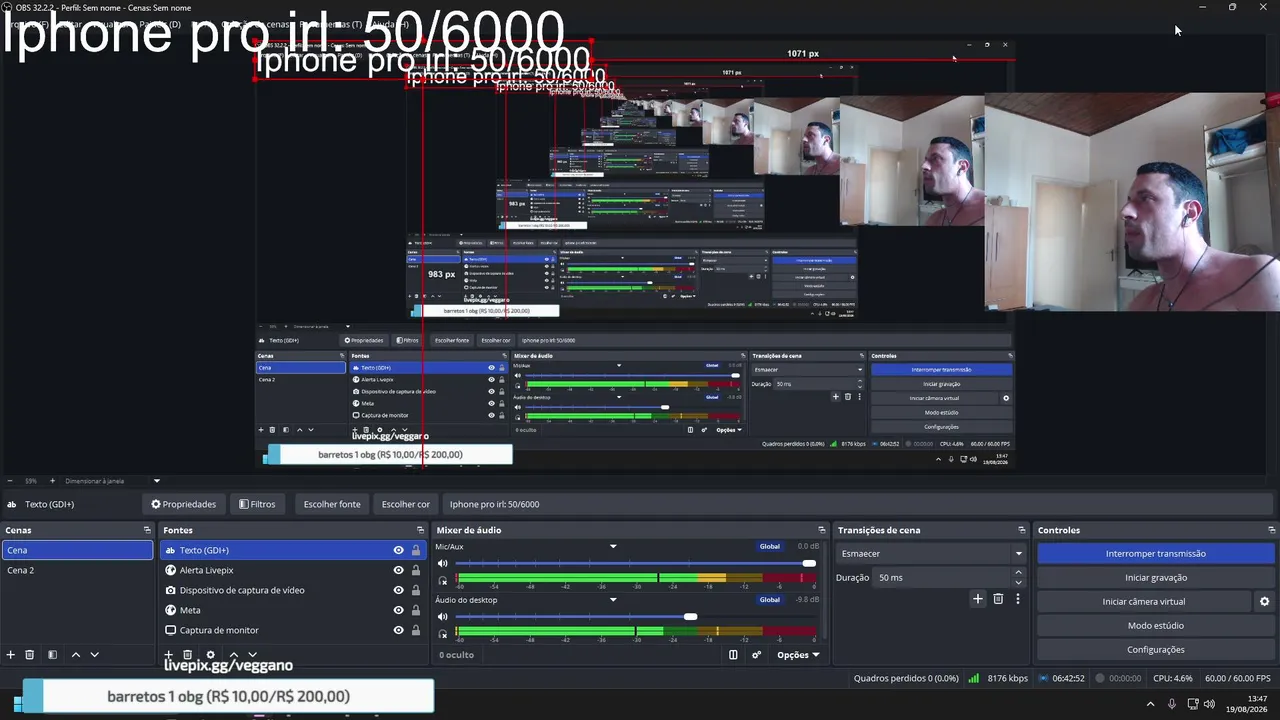The image size is (1280, 720).
Task: Undock the Transições de cena panel
Action: coord(1022,530)
